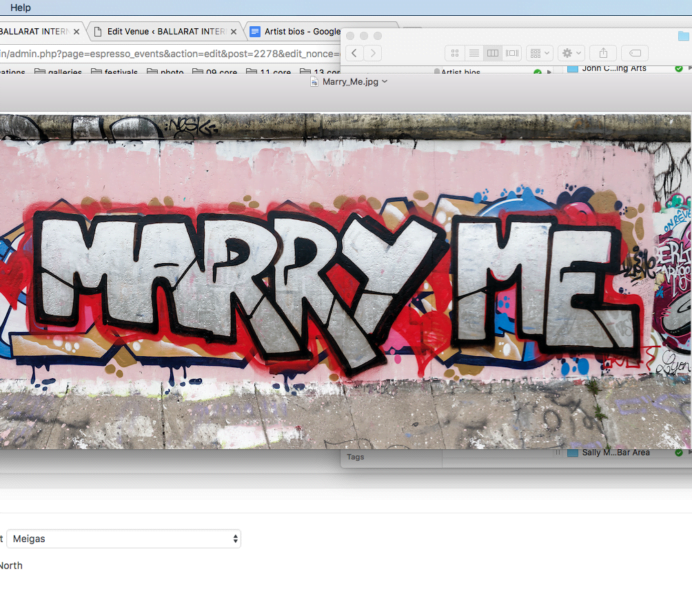Image resolution: width=692 pixels, height=600 pixels.
Task: Click the Finder forward navigation arrow
Action: tap(372, 53)
